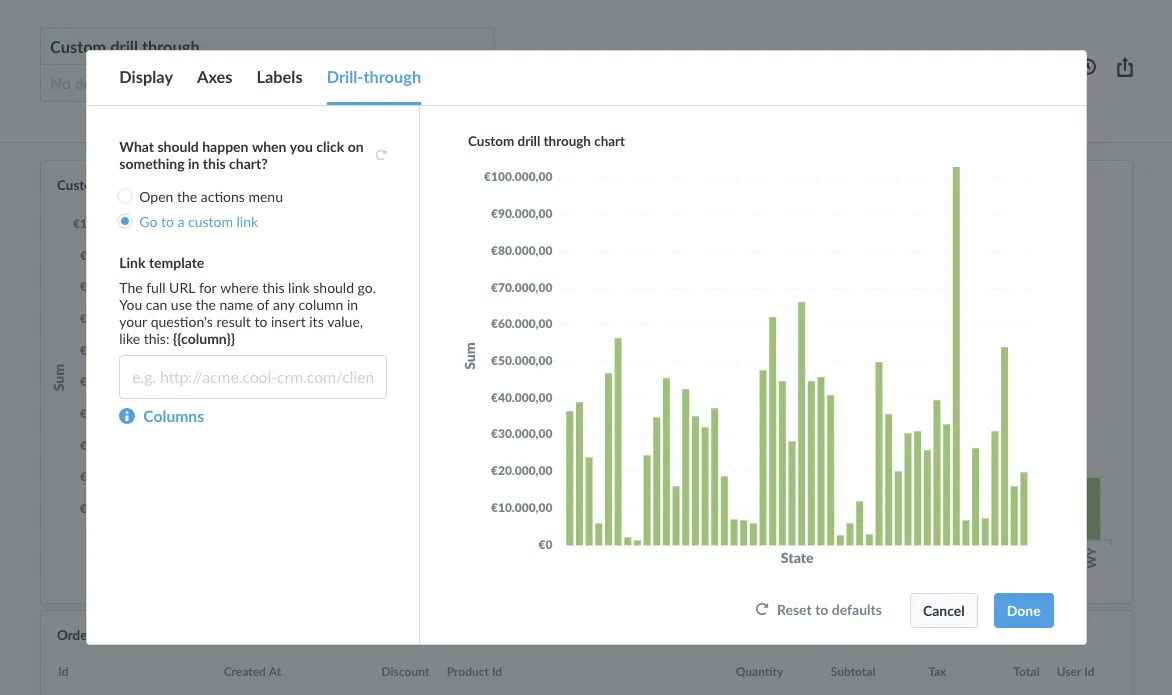
Task: Click the Reset to defaults circular arrow icon
Action: pyautogui.click(x=762, y=609)
